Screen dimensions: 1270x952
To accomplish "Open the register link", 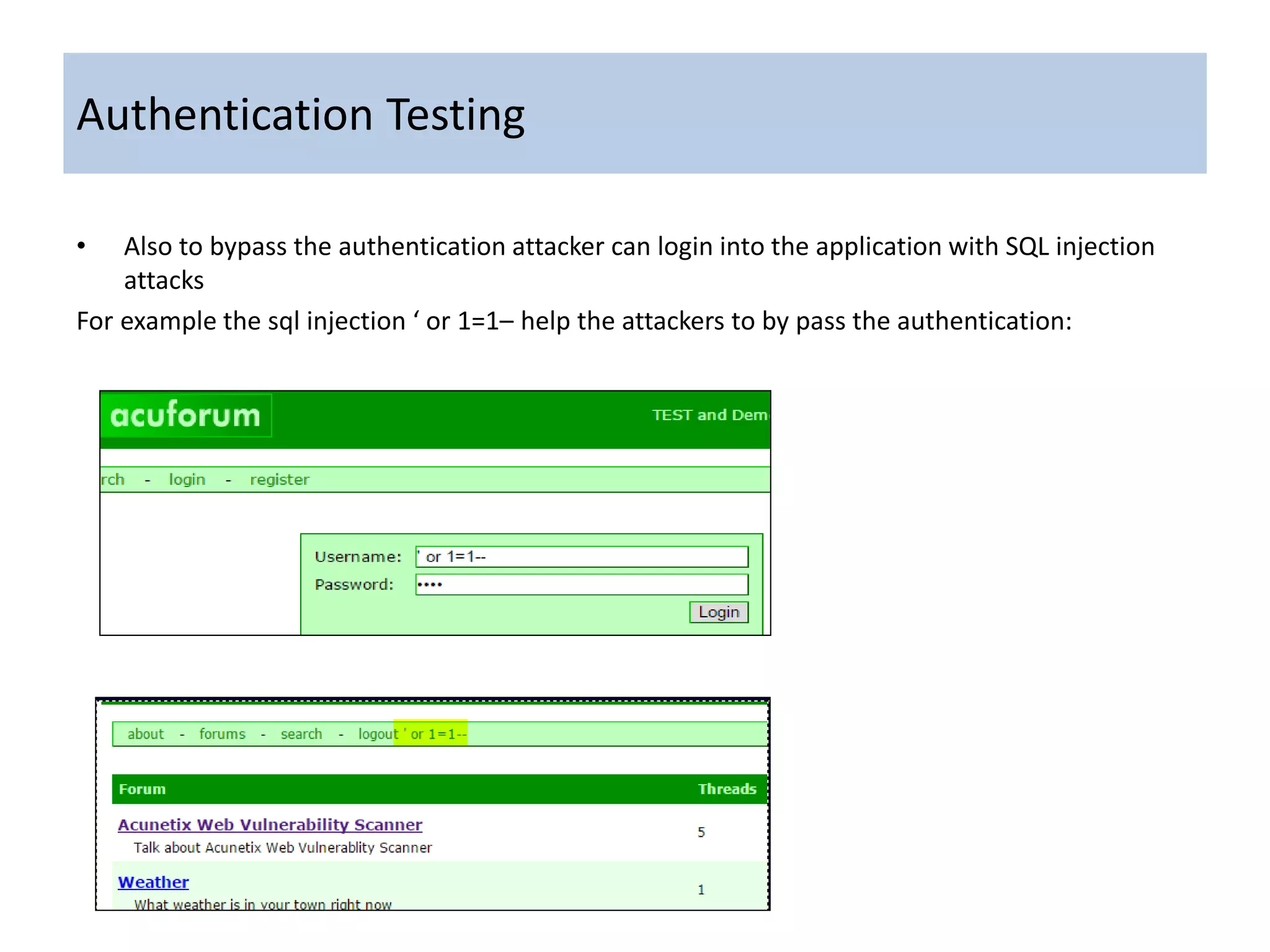I will tap(279, 480).
